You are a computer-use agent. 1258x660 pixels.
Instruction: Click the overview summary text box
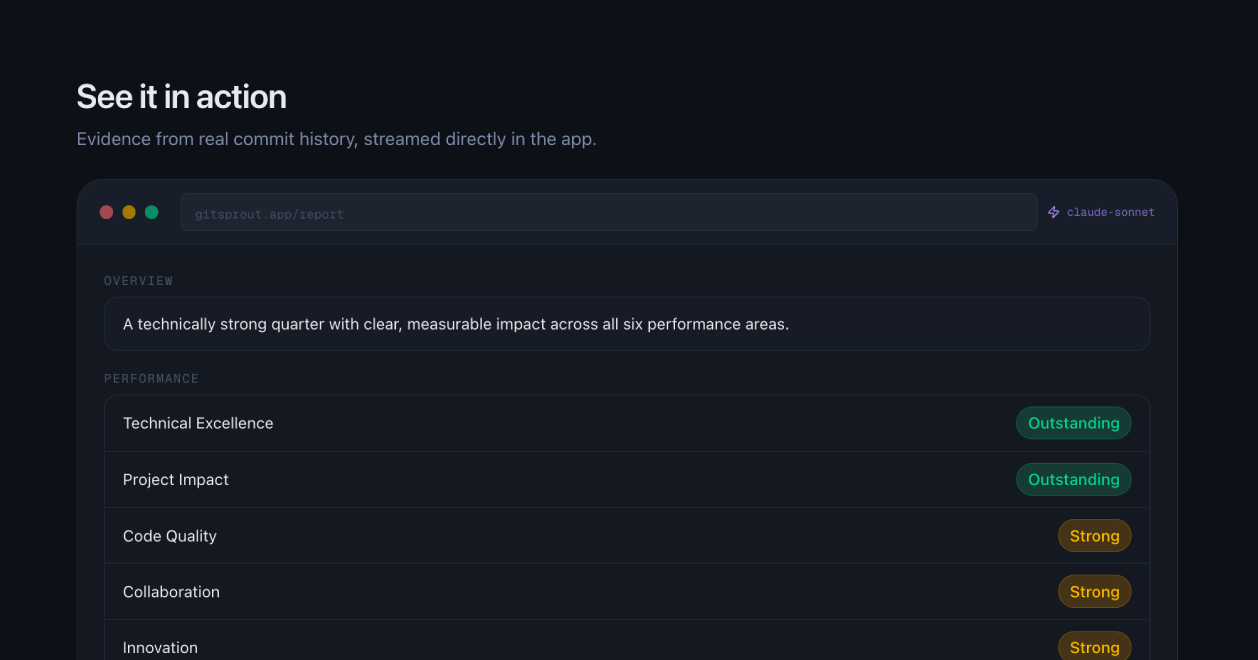(627, 324)
